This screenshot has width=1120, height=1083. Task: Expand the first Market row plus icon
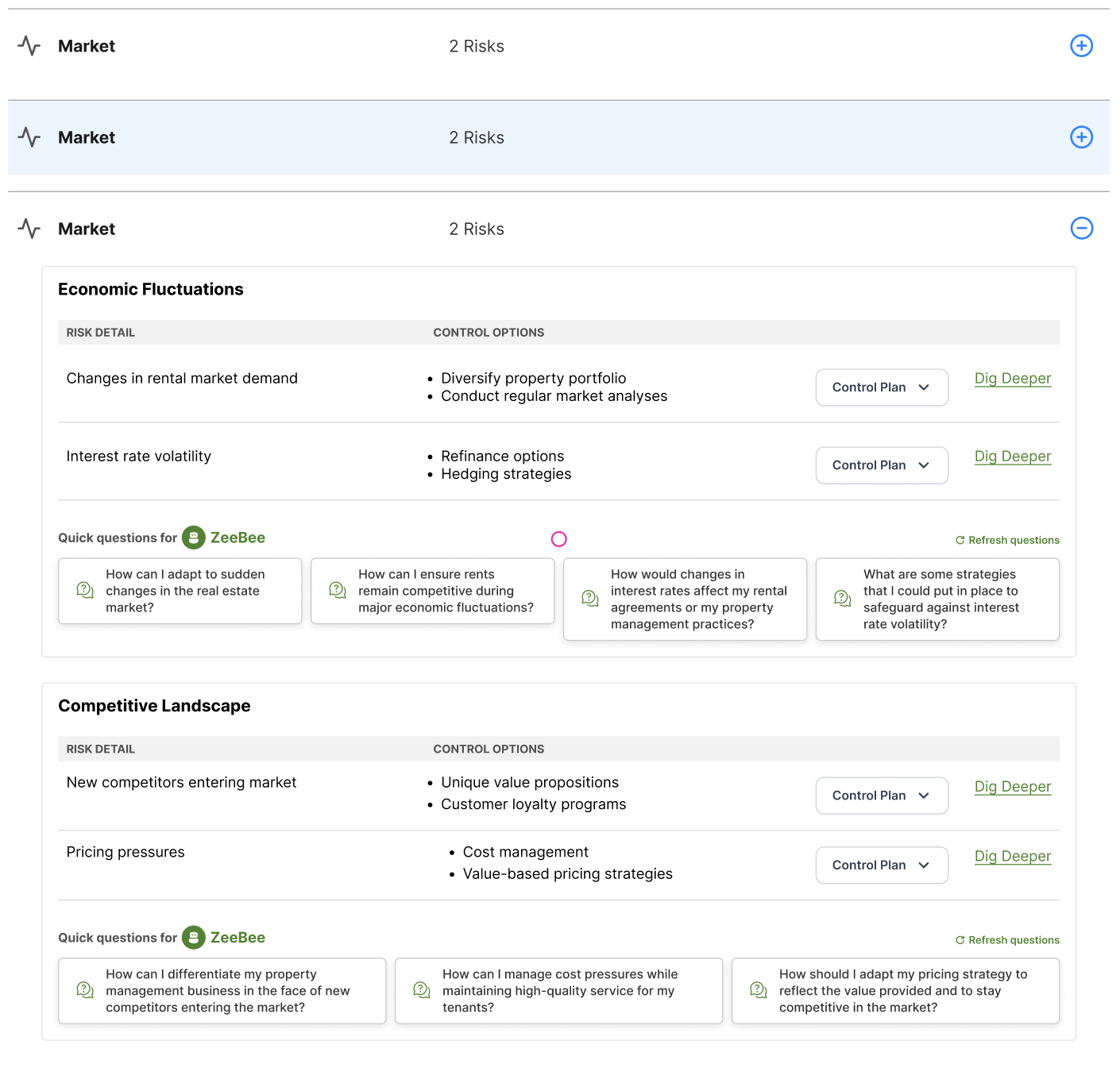click(x=1081, y=46)
